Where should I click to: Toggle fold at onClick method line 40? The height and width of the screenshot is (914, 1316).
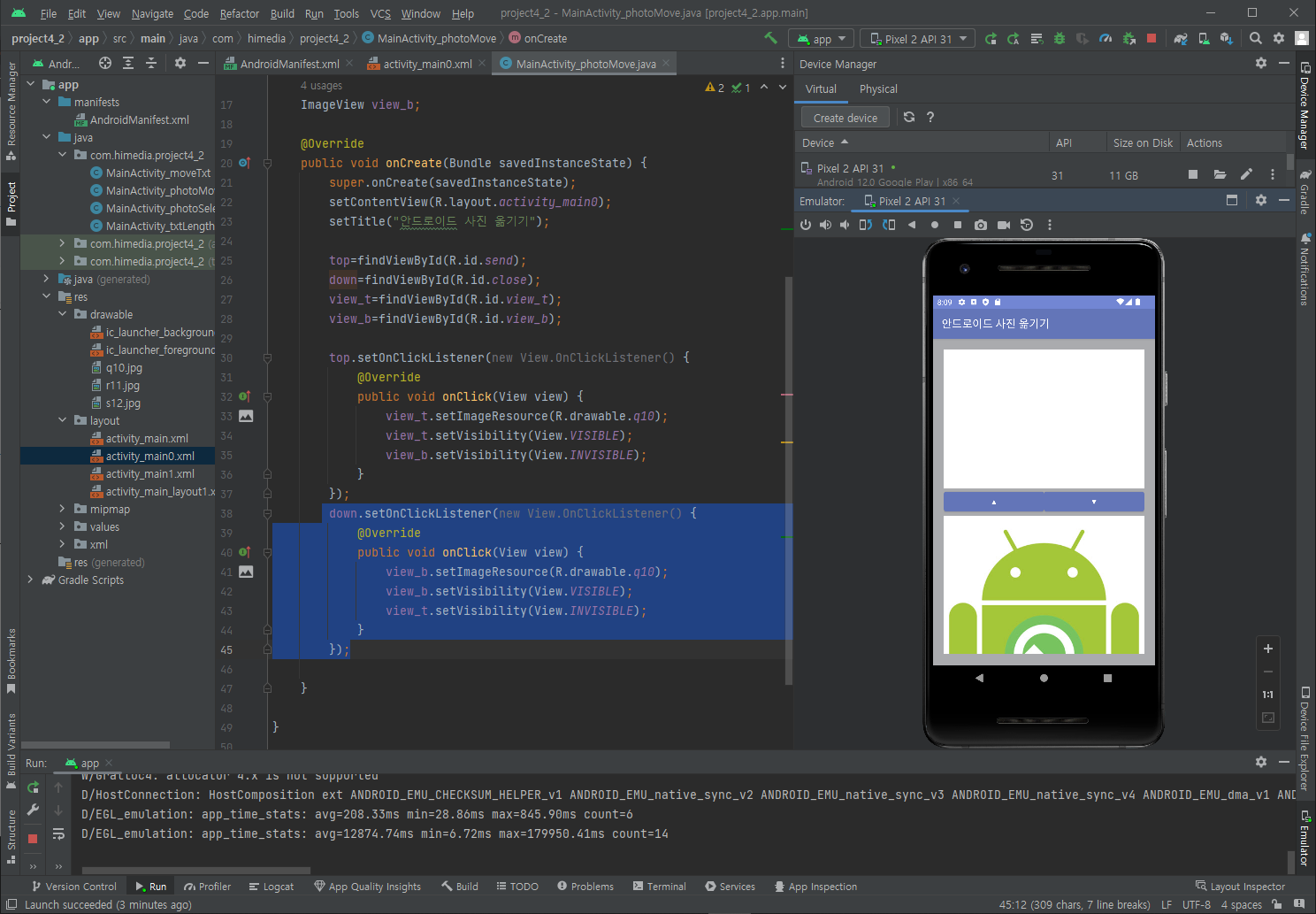click(267, 552)
